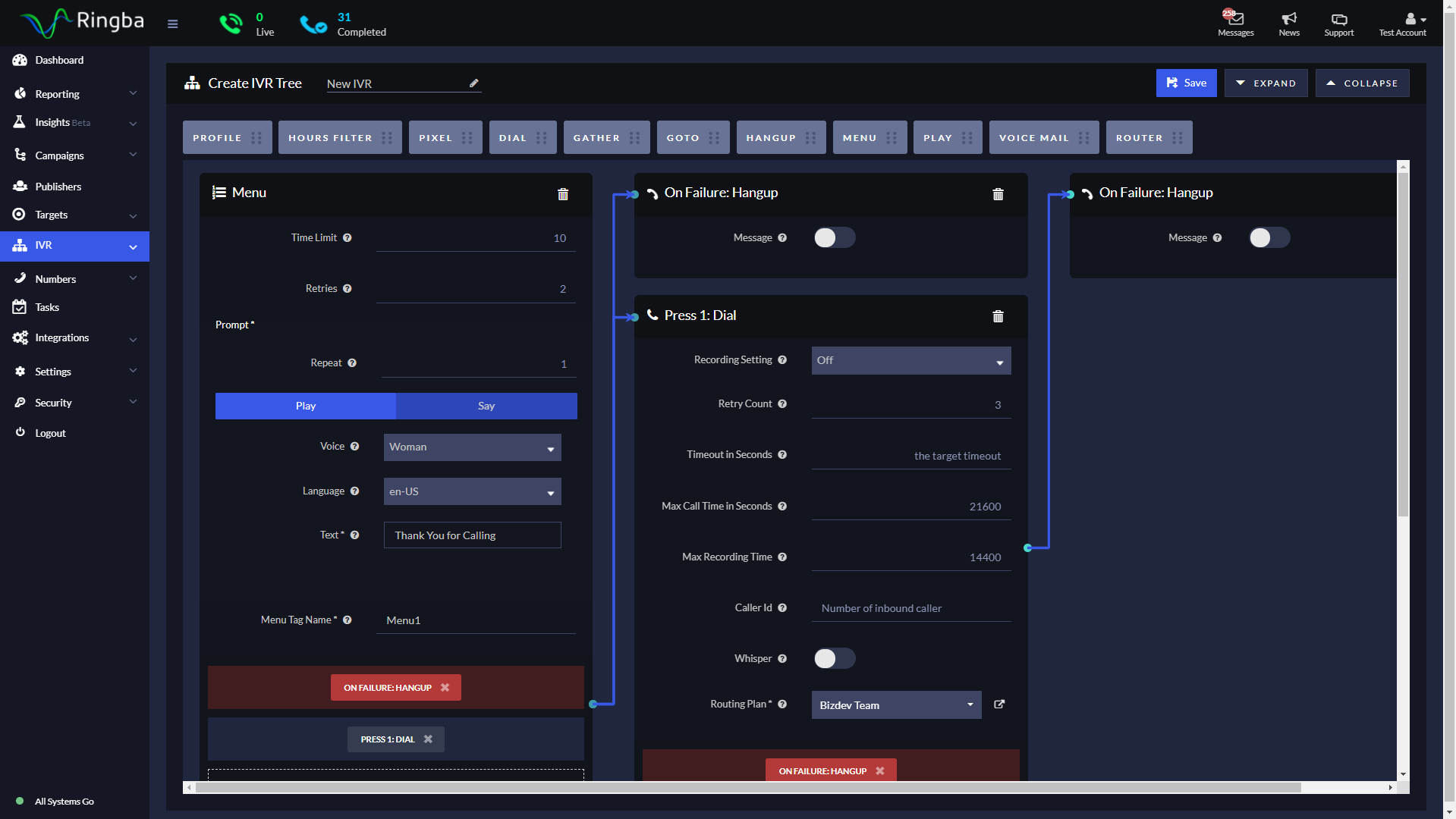Save the IVR tree

1186,83
